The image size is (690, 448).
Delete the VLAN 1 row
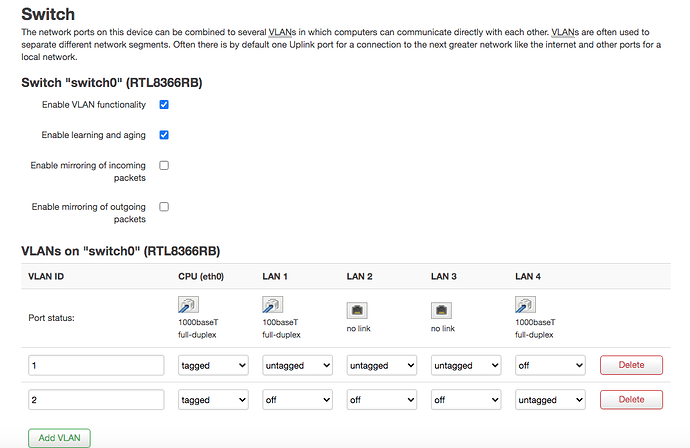coord(631,365)
